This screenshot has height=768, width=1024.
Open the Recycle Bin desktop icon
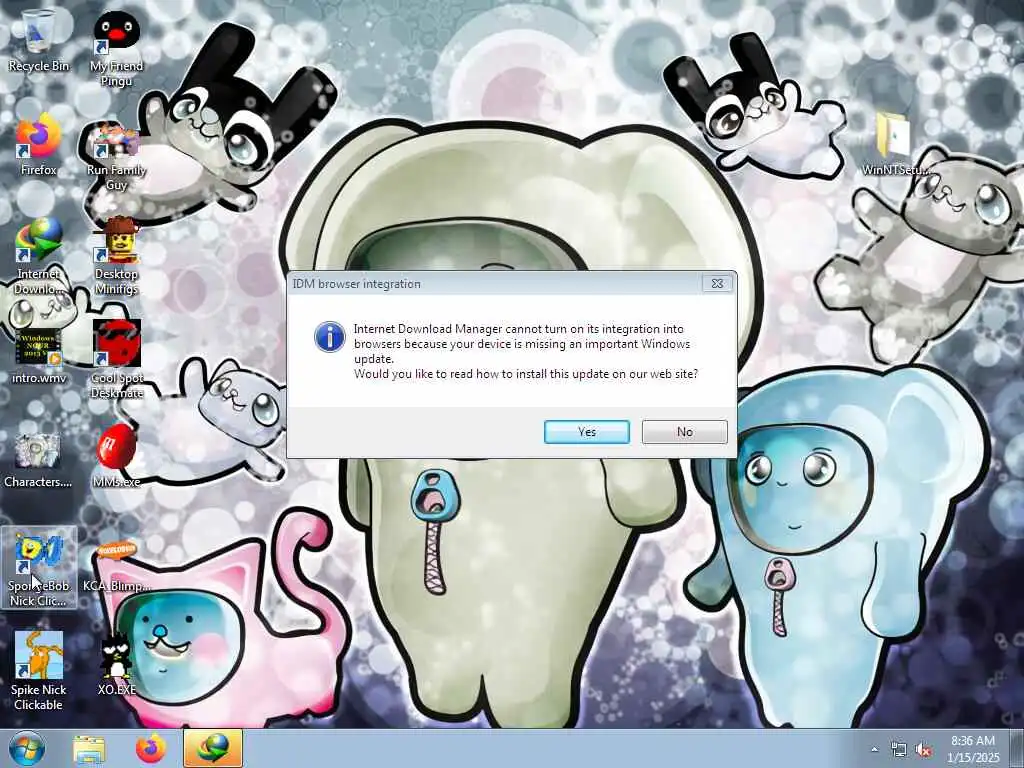click(x=39, y=39)
